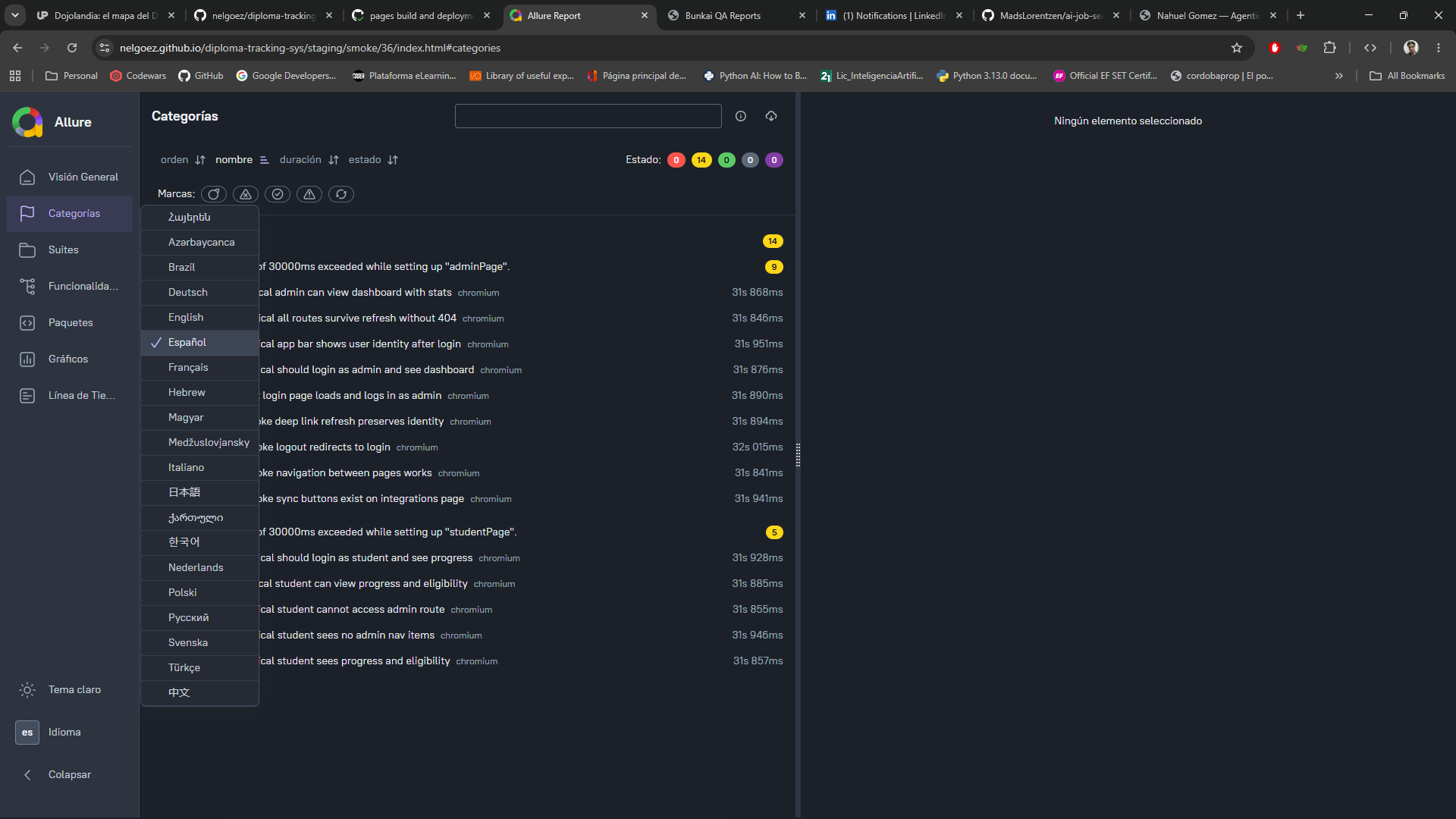Screen dimensions: 1456x819
Task: Toggle the skipped gray status filter badge
Action: pyautogui.click(x=750, y=160)
